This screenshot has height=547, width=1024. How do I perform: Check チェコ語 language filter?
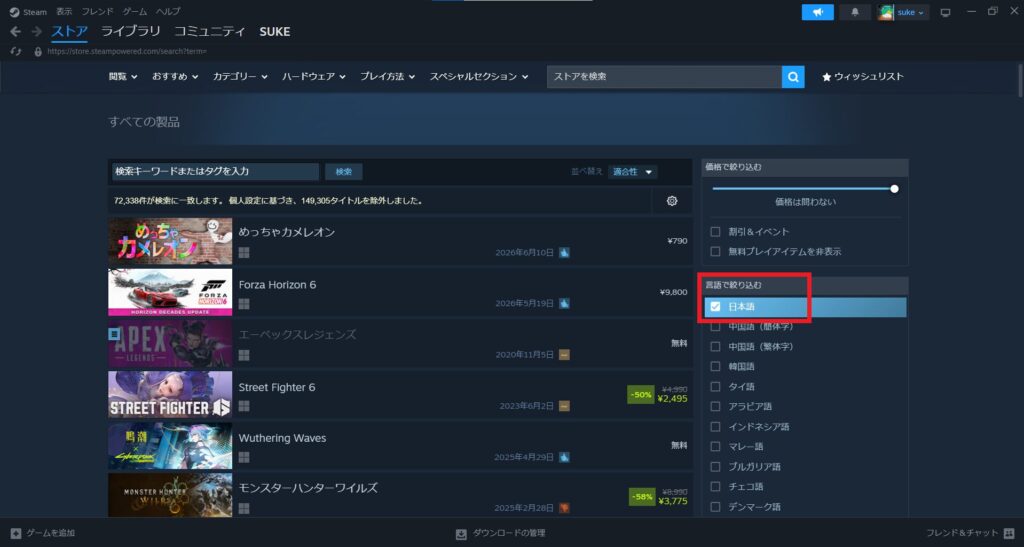(715, 486)
